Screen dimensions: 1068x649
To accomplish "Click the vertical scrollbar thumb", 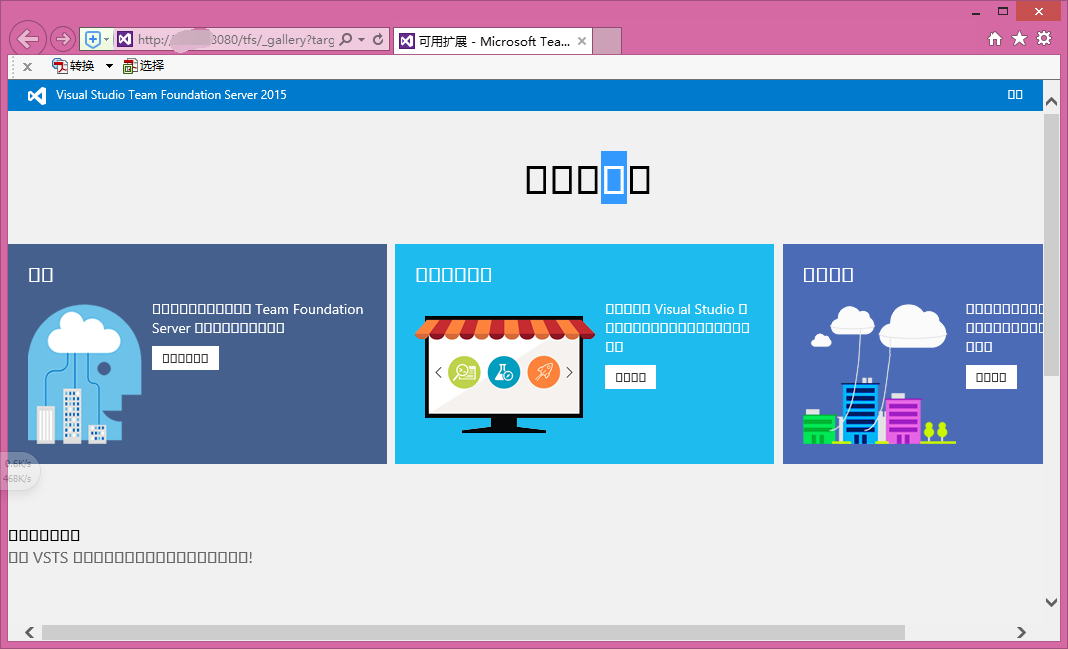I will point(1051,244).
